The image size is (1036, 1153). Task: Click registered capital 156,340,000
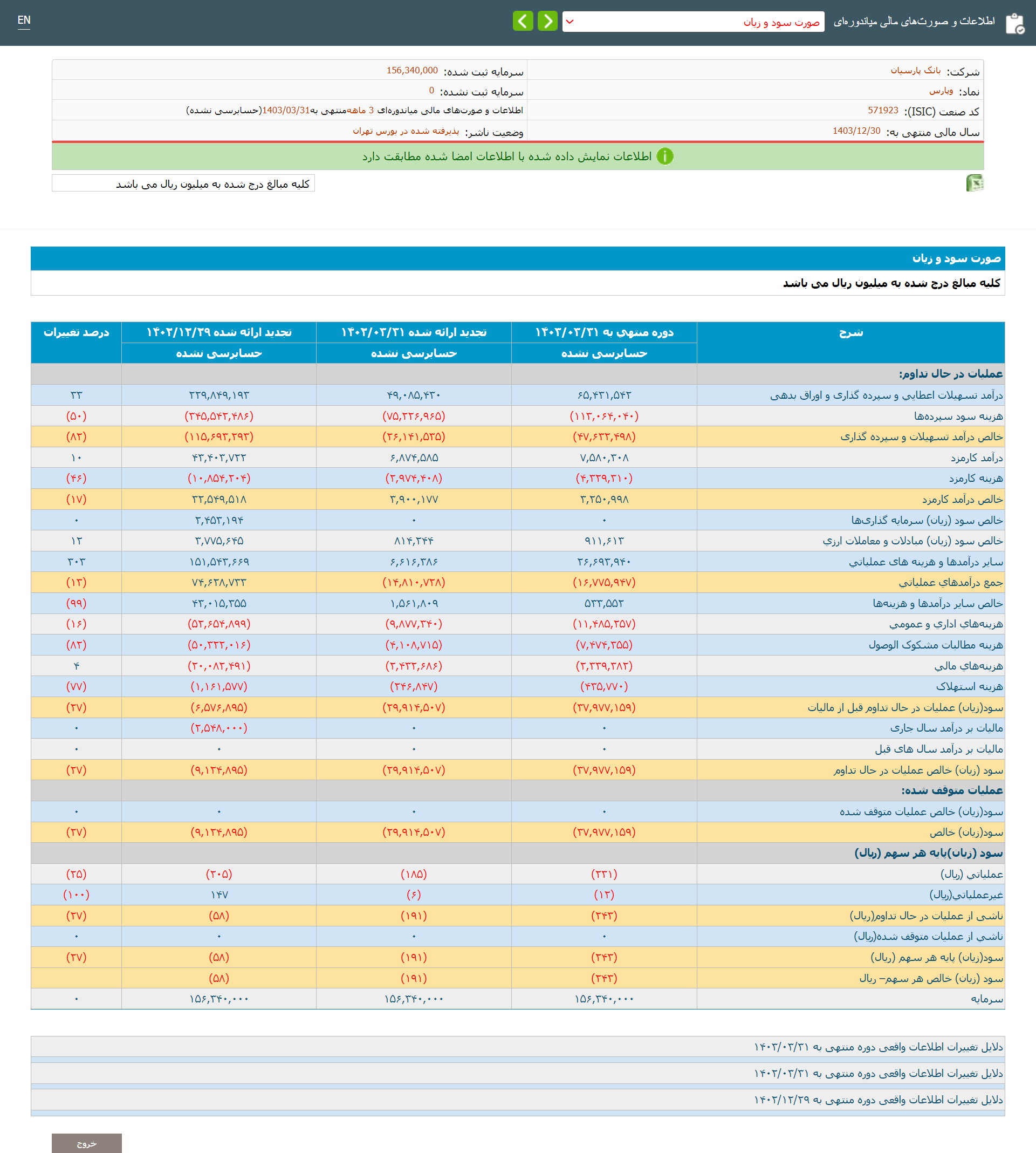[x=412, y=71]
